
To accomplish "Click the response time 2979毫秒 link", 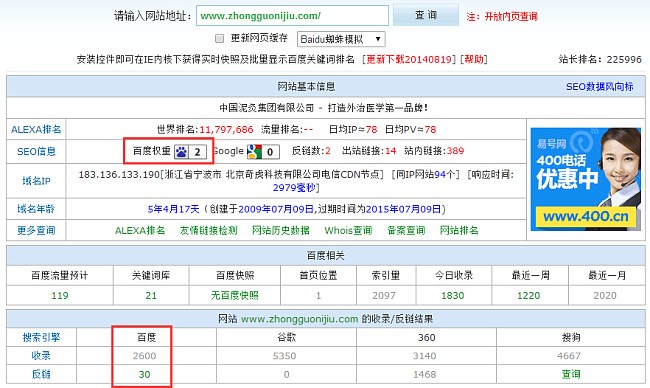I will click(x=294, y=188).
